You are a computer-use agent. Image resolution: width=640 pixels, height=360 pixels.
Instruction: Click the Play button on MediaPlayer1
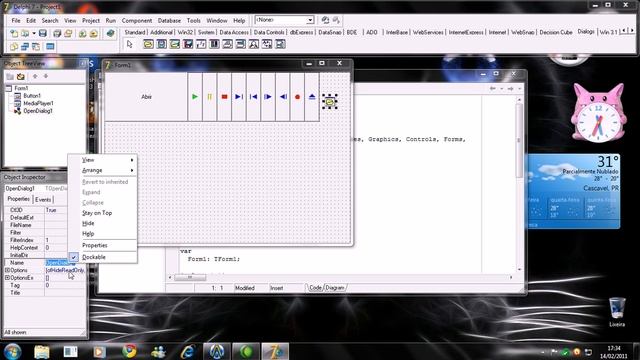point(195,97)
